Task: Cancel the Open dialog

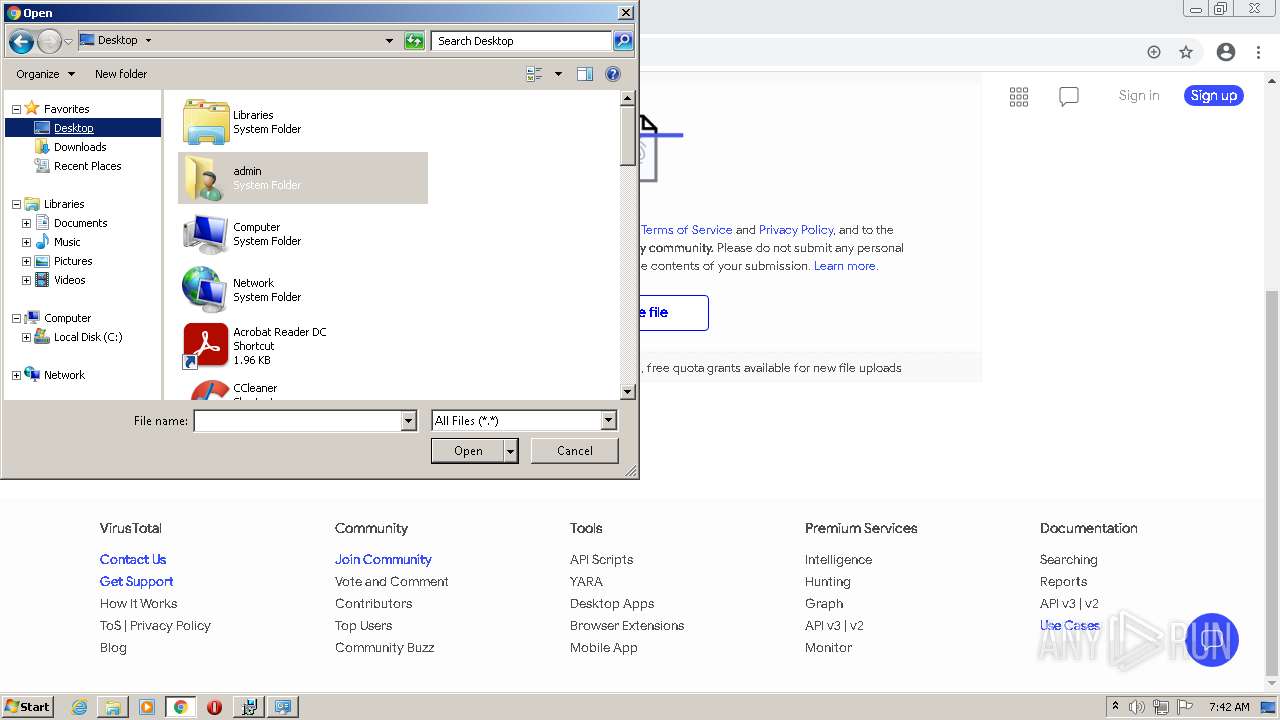Action: click(574, 451)
